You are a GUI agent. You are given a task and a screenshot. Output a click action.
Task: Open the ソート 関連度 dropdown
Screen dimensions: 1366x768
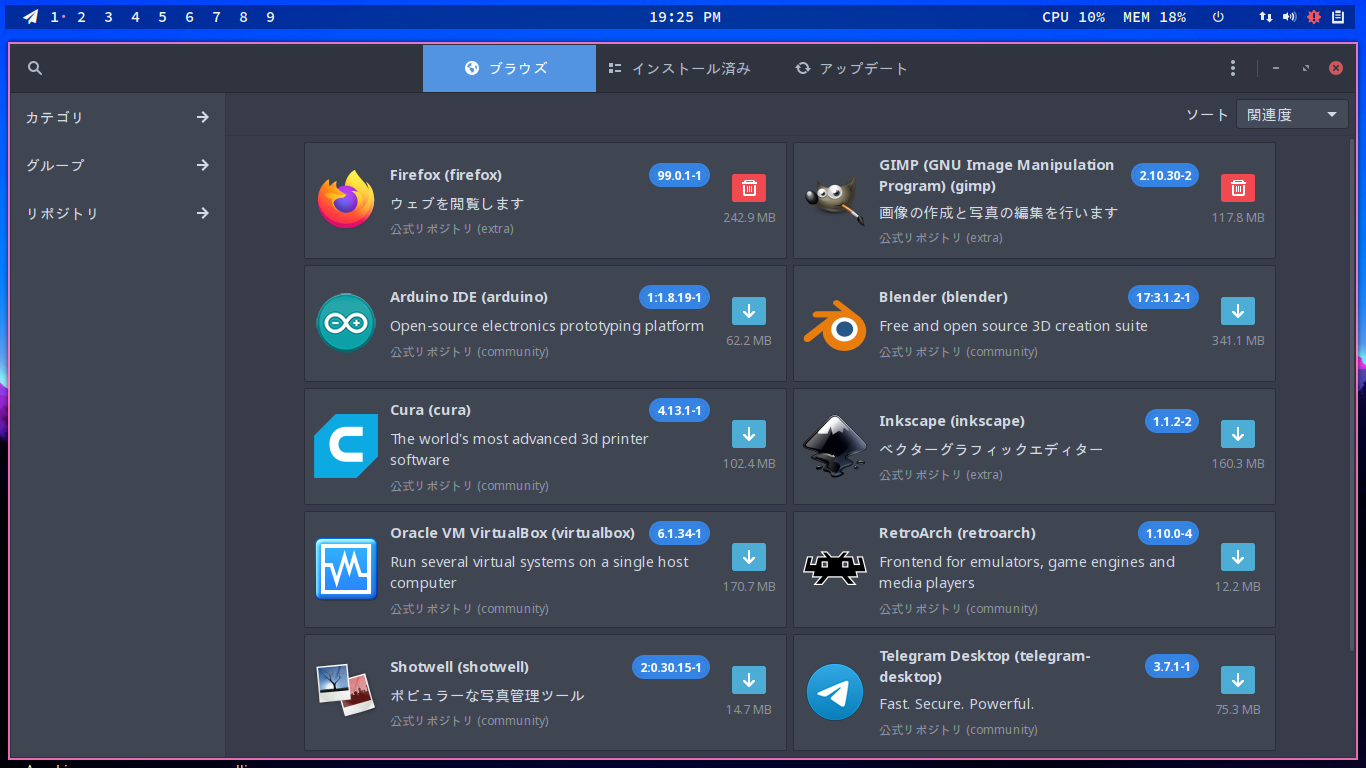point(1292,115)
